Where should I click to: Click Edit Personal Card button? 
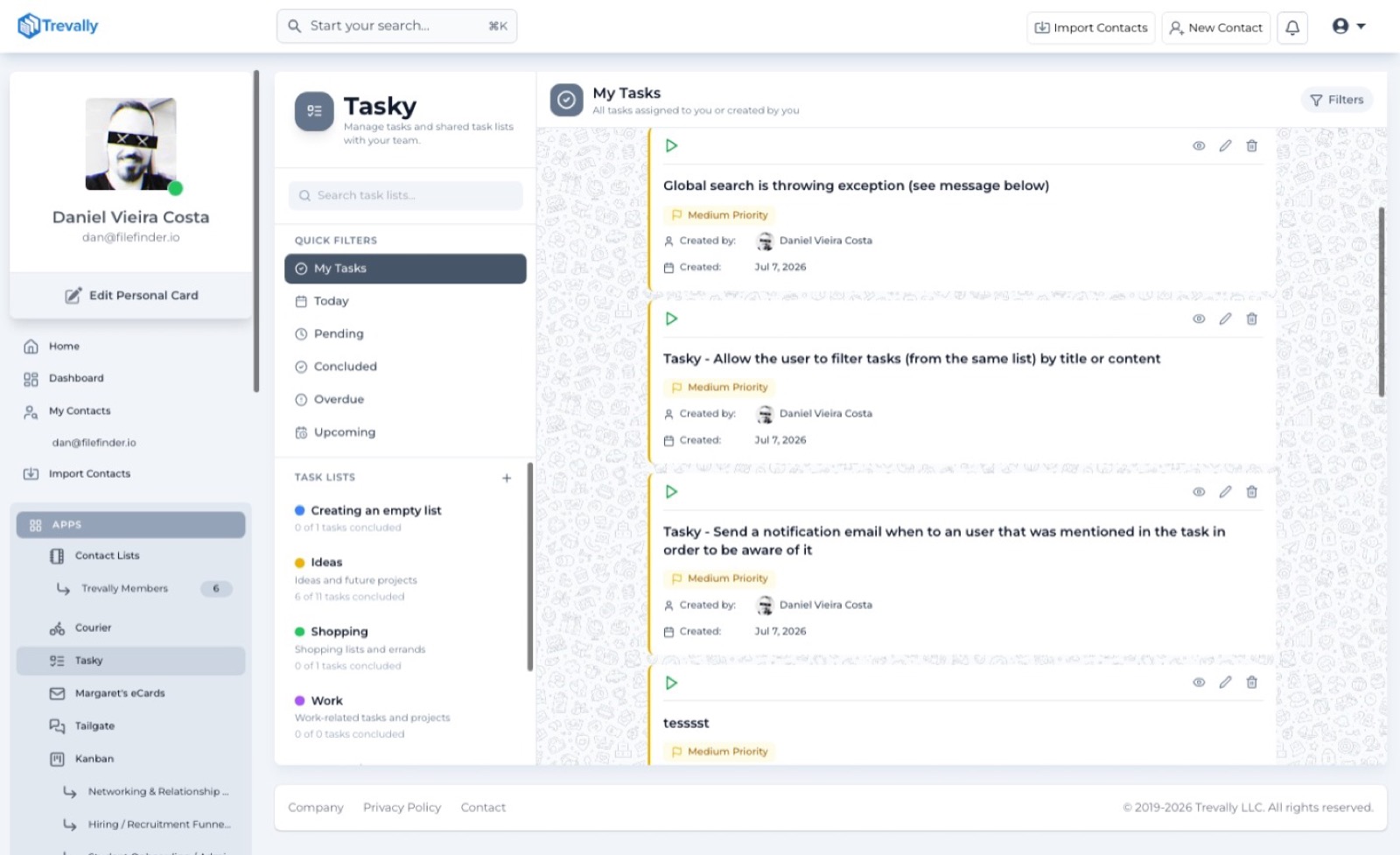point(131,296)
